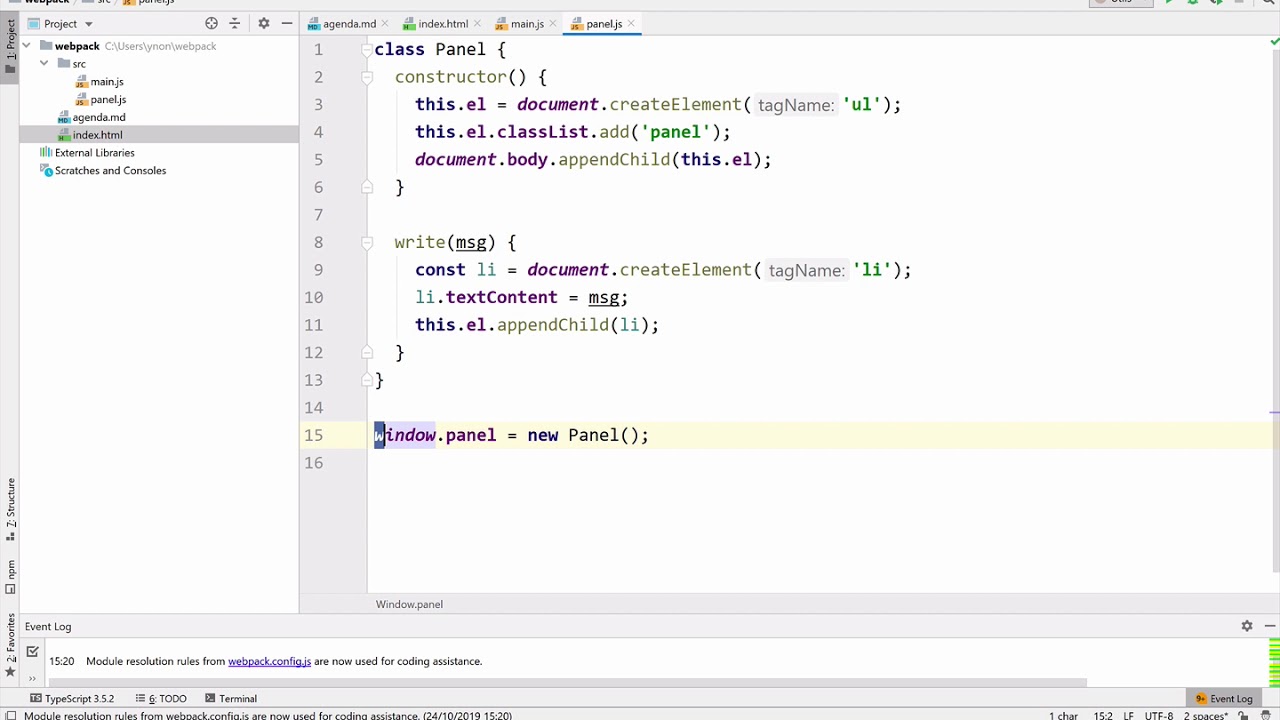Open Scratches and Consoles node
Viewport: 1280px width, 720px height.
tap(110, 171)
